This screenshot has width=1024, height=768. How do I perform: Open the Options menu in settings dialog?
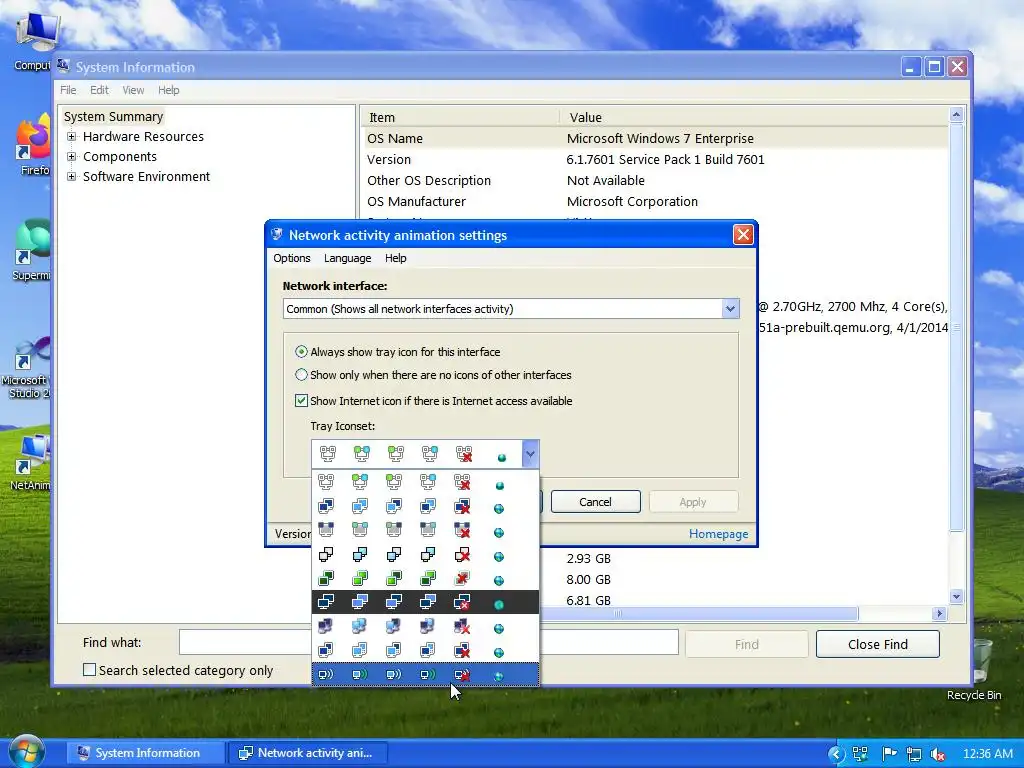(292, 258)
